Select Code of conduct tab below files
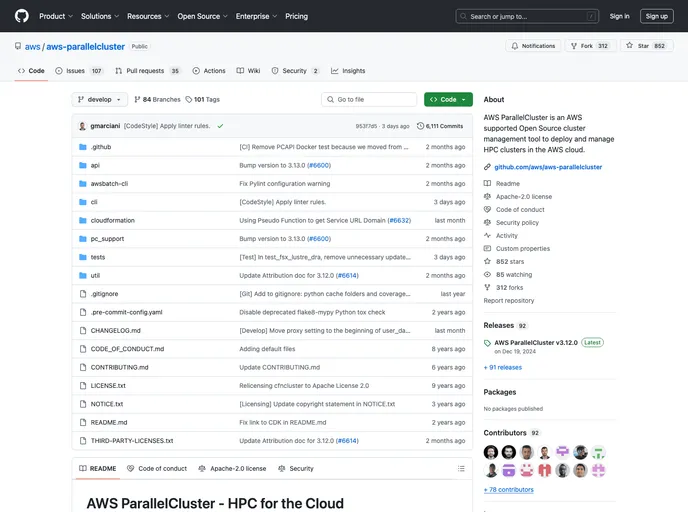688x512 pixels. tap(157, 469)
